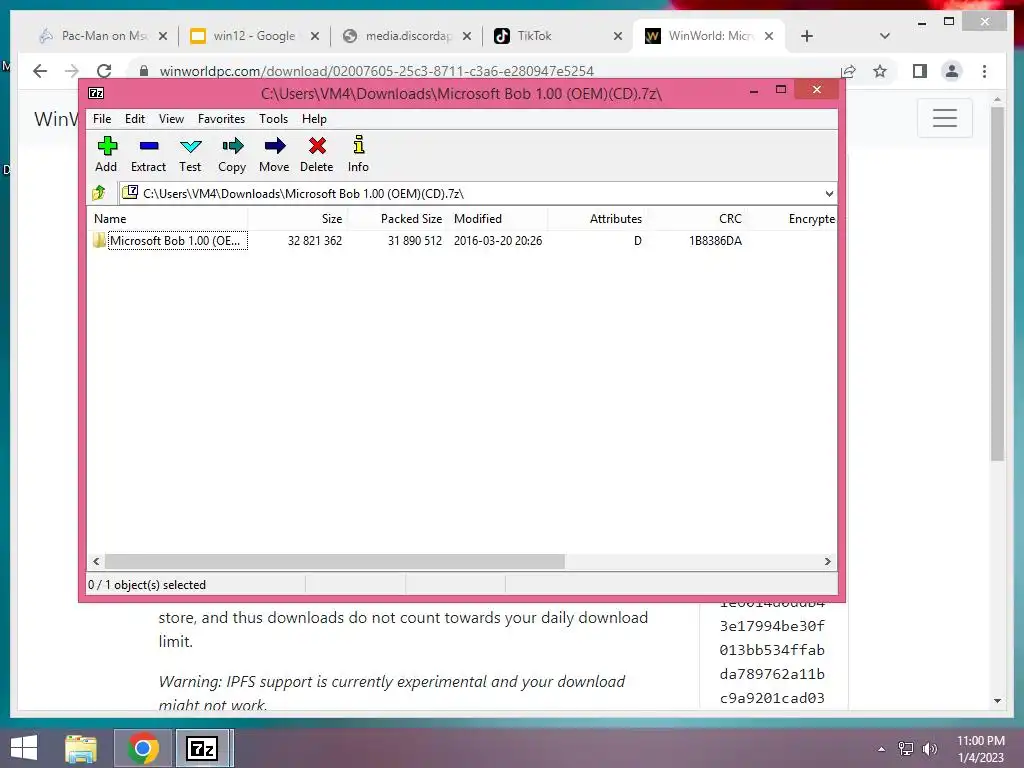Click the Extract toolbar icon
Image resolution: width=1024 pixels, height=768 pixels.
(148, 153)
